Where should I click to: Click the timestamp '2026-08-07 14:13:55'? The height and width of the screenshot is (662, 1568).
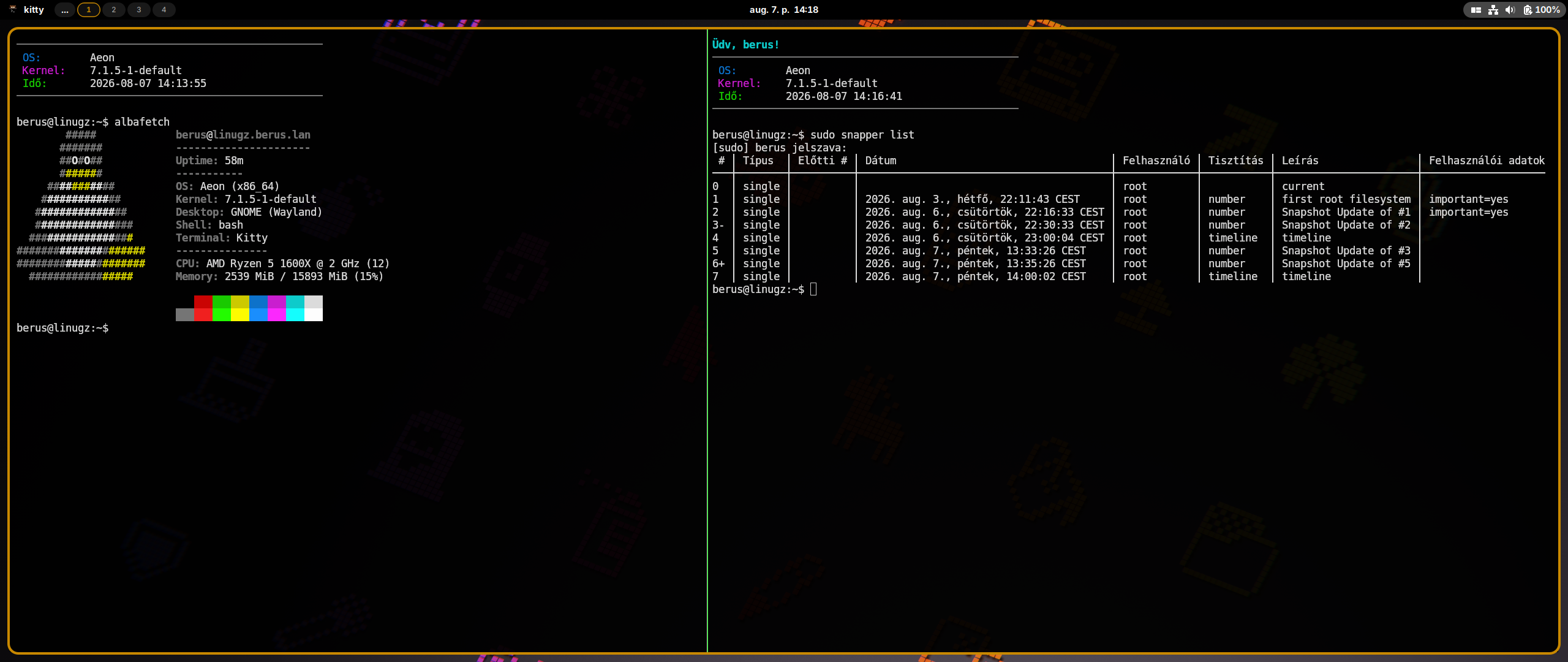coord(148,83)
